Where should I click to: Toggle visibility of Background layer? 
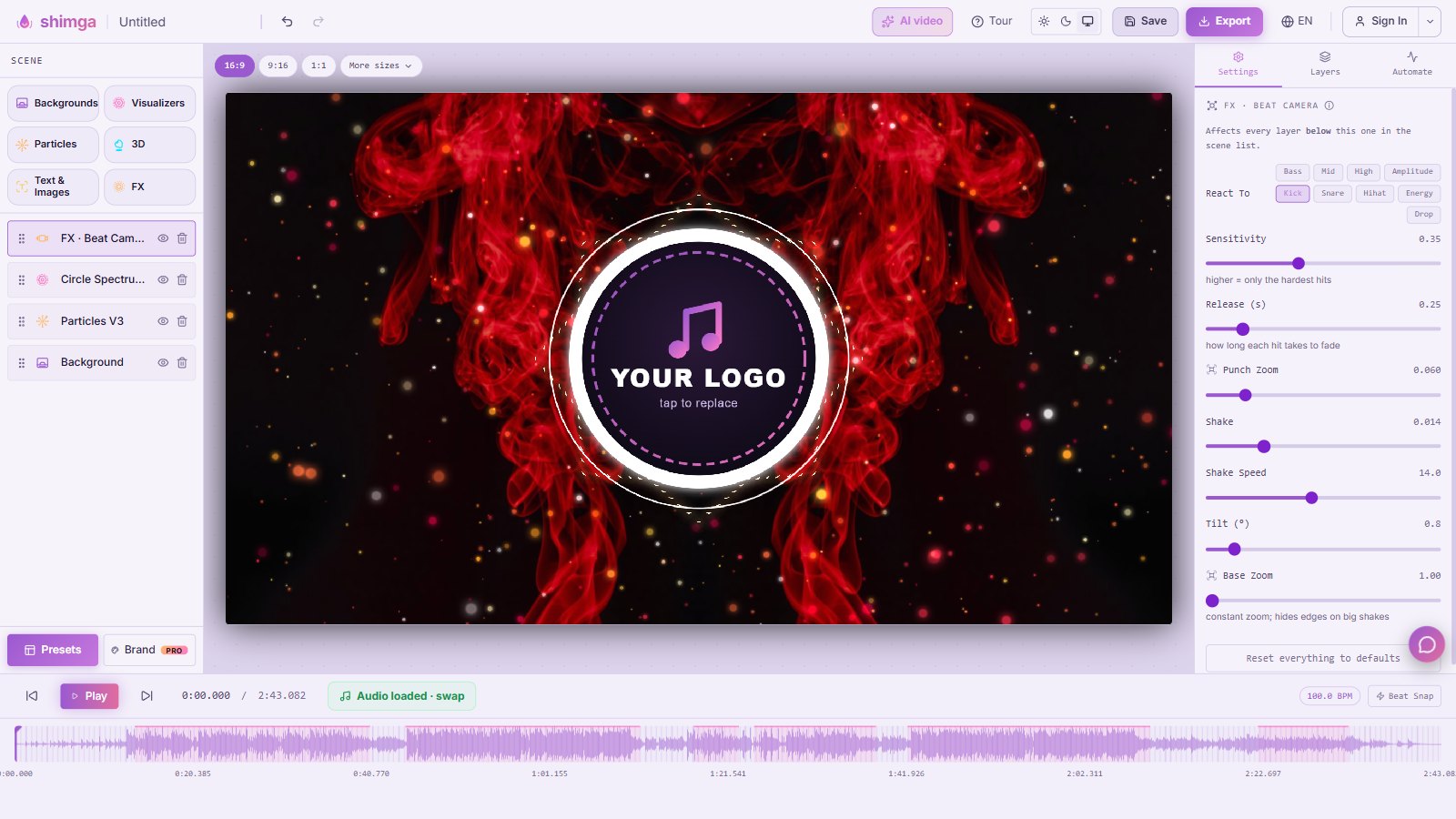[163, 362]
